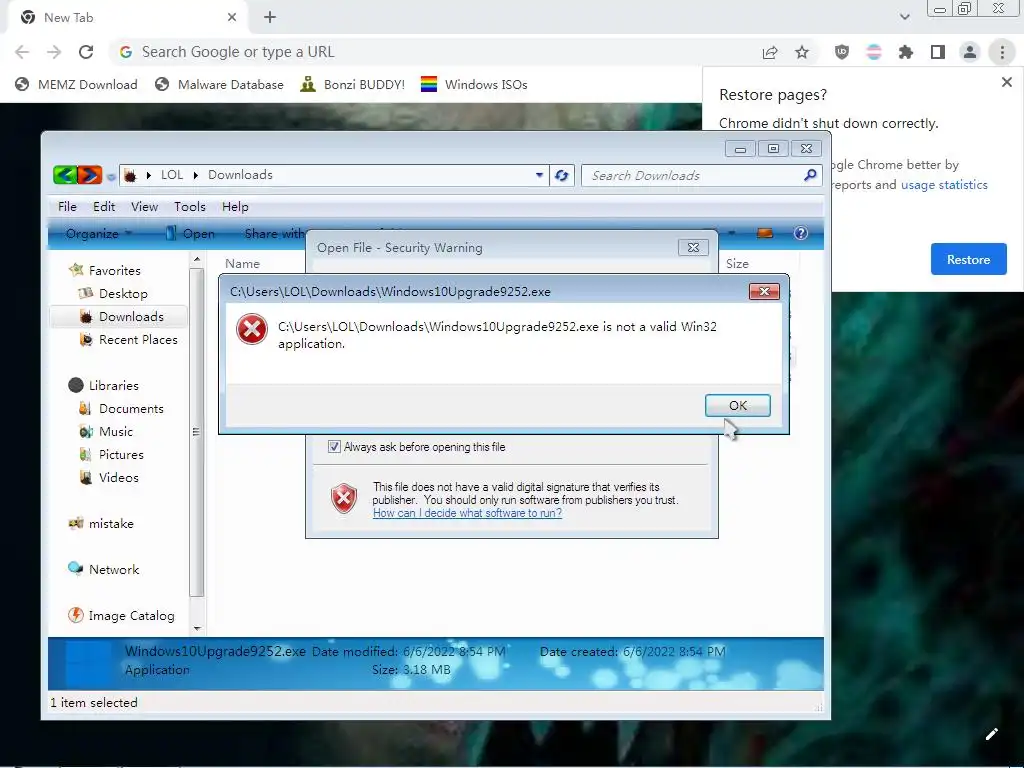Select Libraries in the navigation pane
Image resolution: width=1024 pixels, height=768 pixels.
(103, 385)
